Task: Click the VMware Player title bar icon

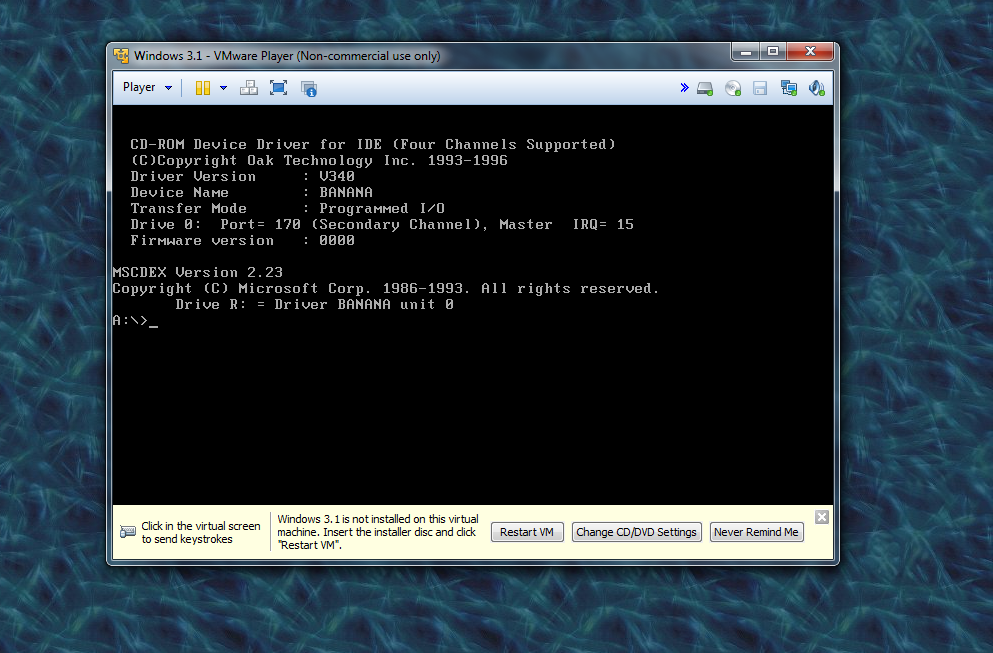Action: point(121,56)
